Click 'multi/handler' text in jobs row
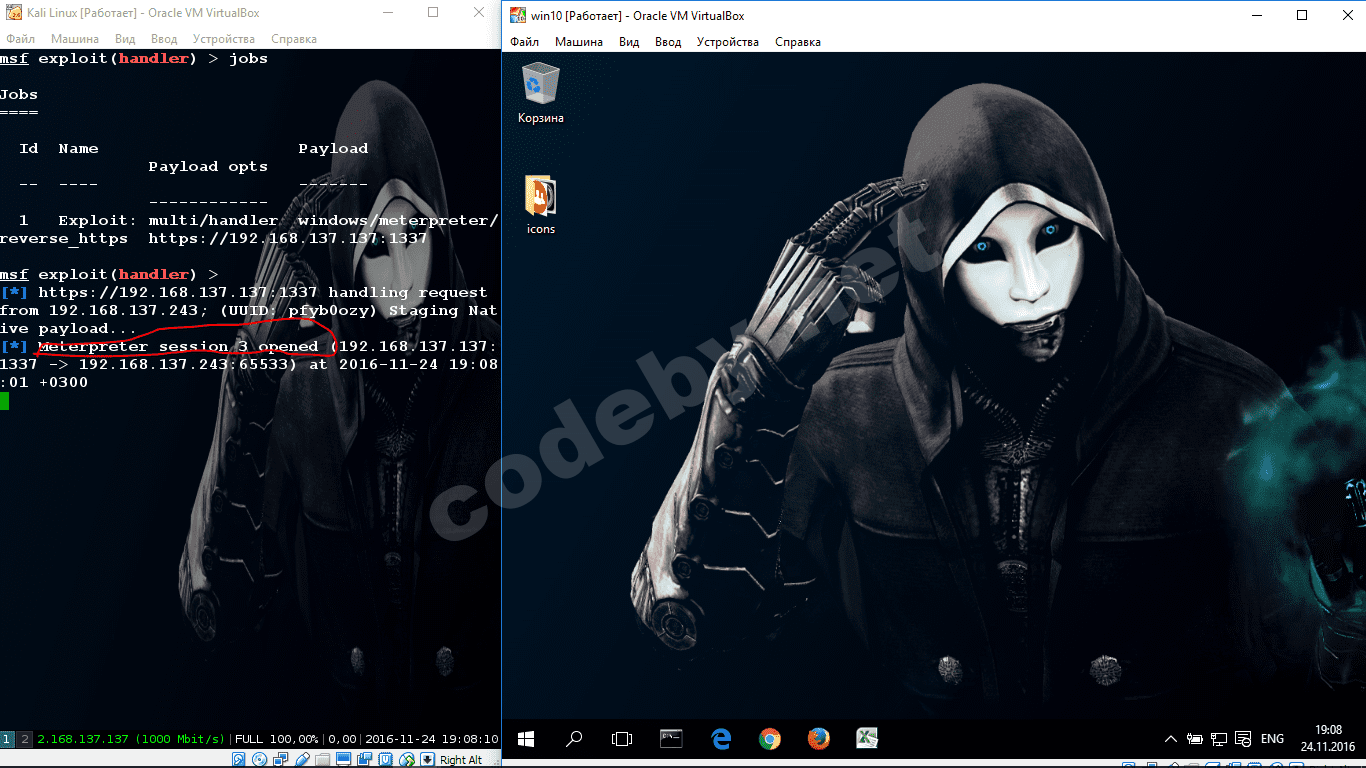Screen dimensions: 1366x768 click(213, 220)
